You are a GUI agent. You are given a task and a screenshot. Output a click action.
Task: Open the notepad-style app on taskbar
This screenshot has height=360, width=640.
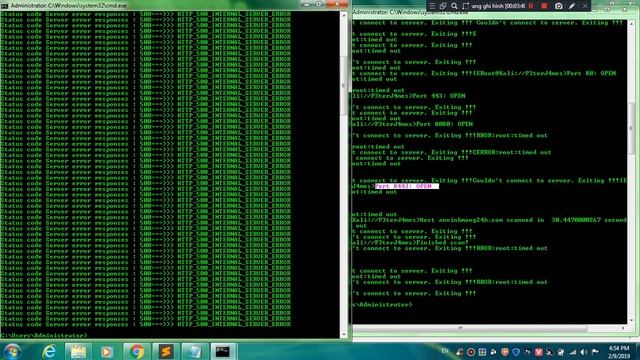pos(194,352)
